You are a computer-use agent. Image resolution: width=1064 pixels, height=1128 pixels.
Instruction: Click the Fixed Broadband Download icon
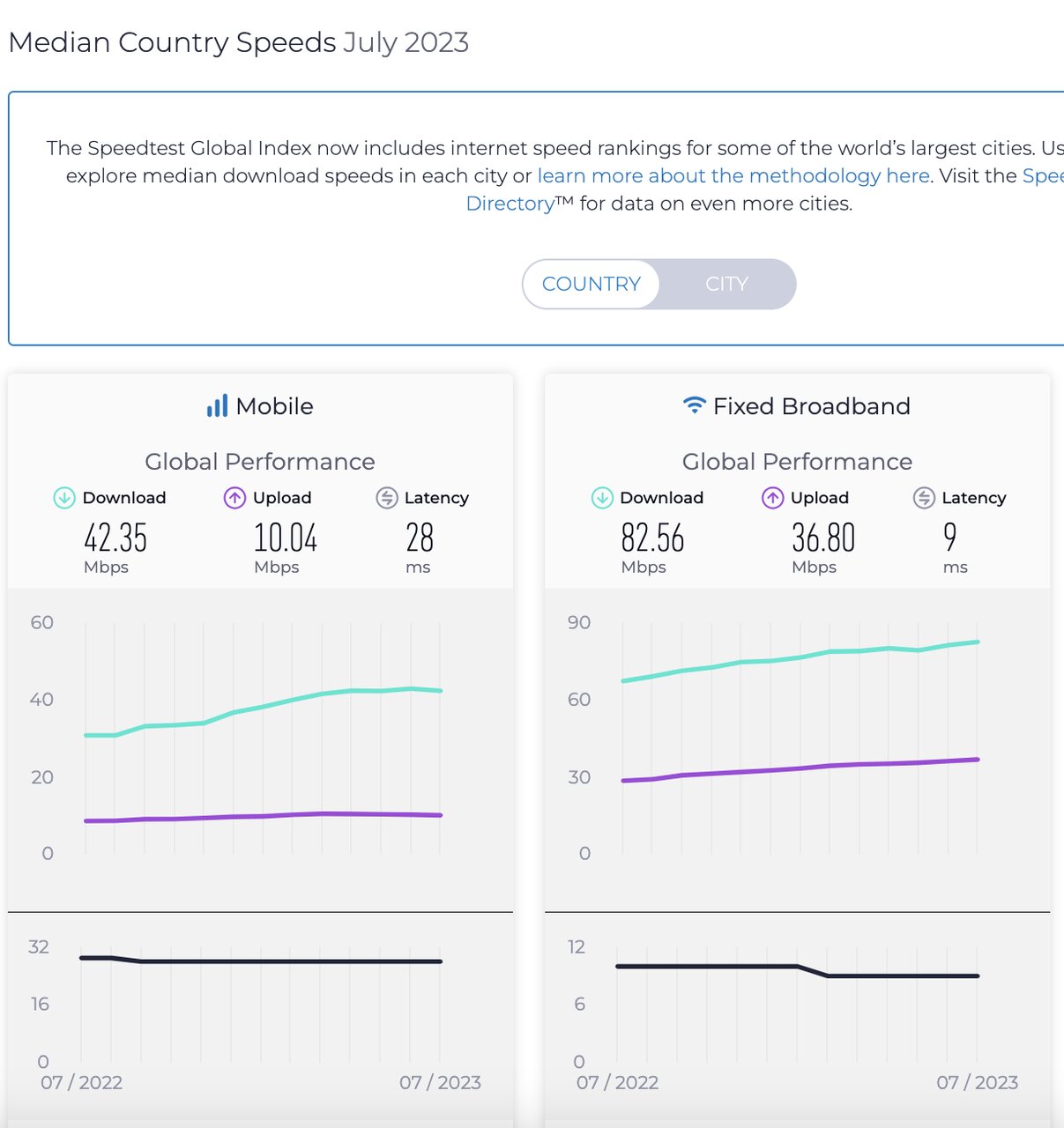(602, 498)
